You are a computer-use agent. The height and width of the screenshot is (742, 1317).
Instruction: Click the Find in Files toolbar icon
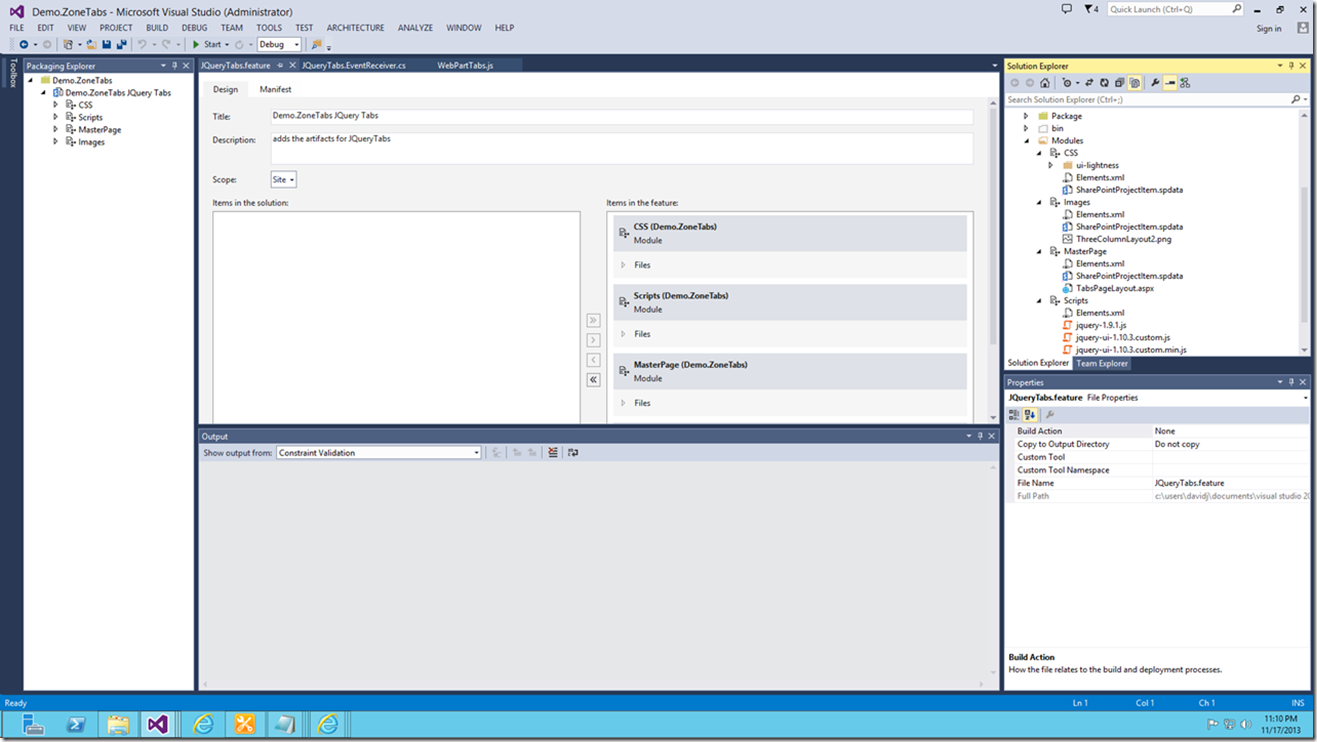pos(316,44)
